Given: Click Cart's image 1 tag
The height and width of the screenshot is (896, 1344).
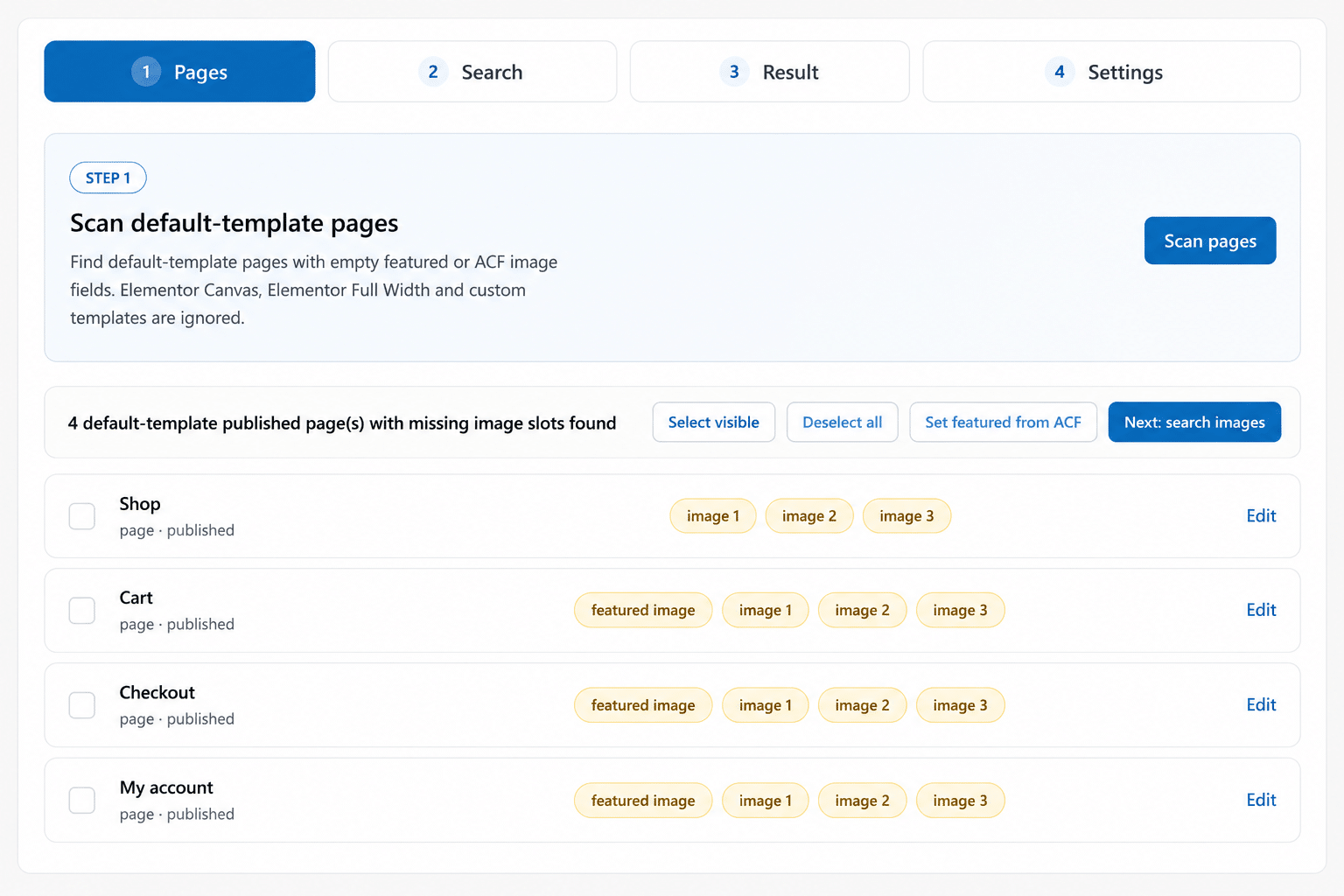Looking at the screenshot, I should pyautogui.click(x=766, y=611).
